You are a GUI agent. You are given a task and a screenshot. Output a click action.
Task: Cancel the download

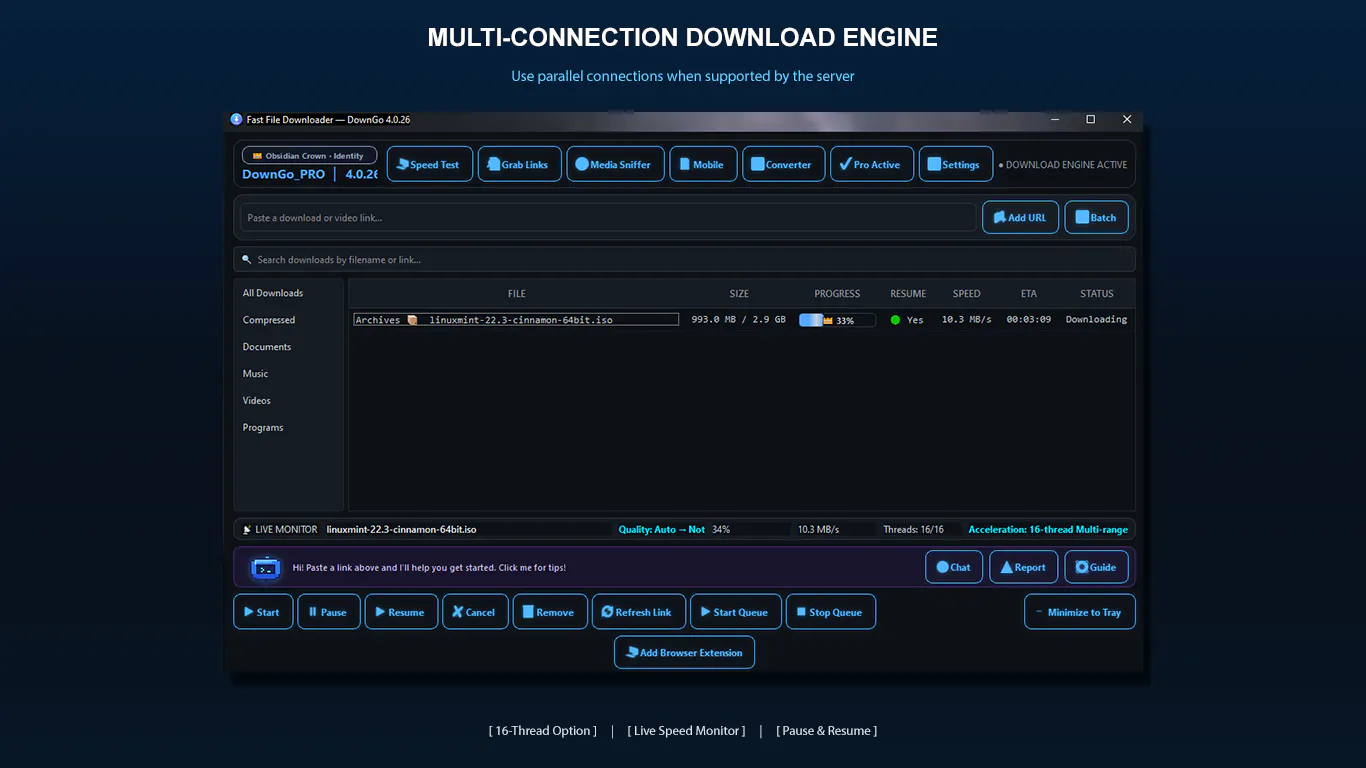(475, 612)
